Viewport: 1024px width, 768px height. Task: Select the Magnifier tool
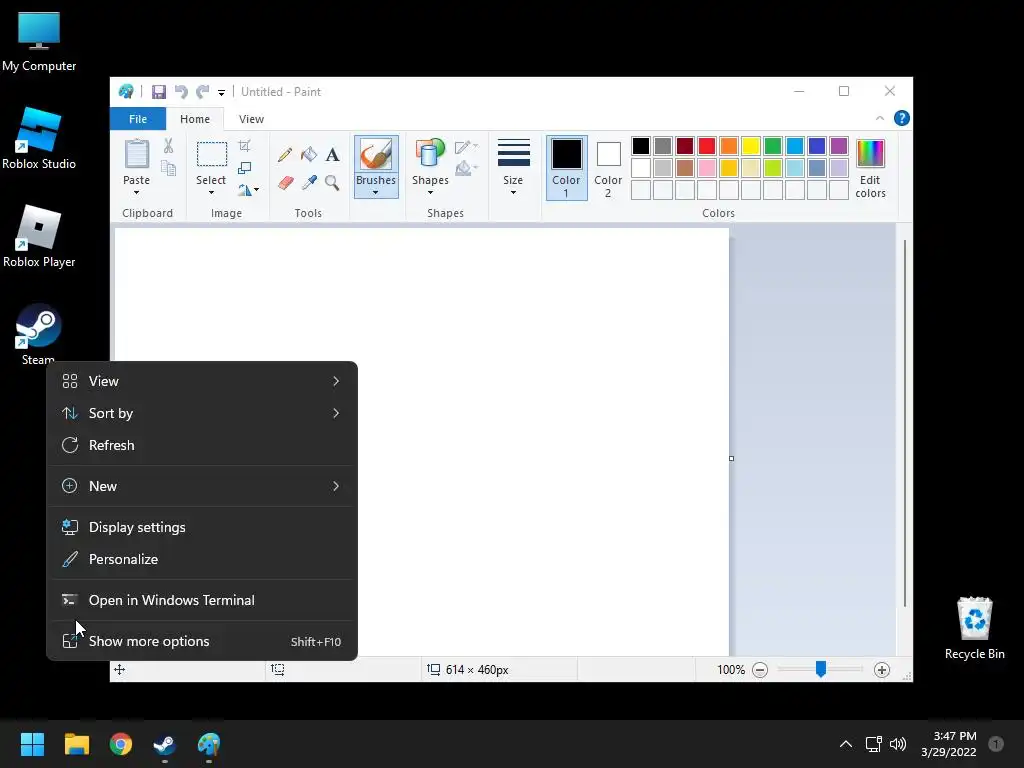(x=332, y=182)
